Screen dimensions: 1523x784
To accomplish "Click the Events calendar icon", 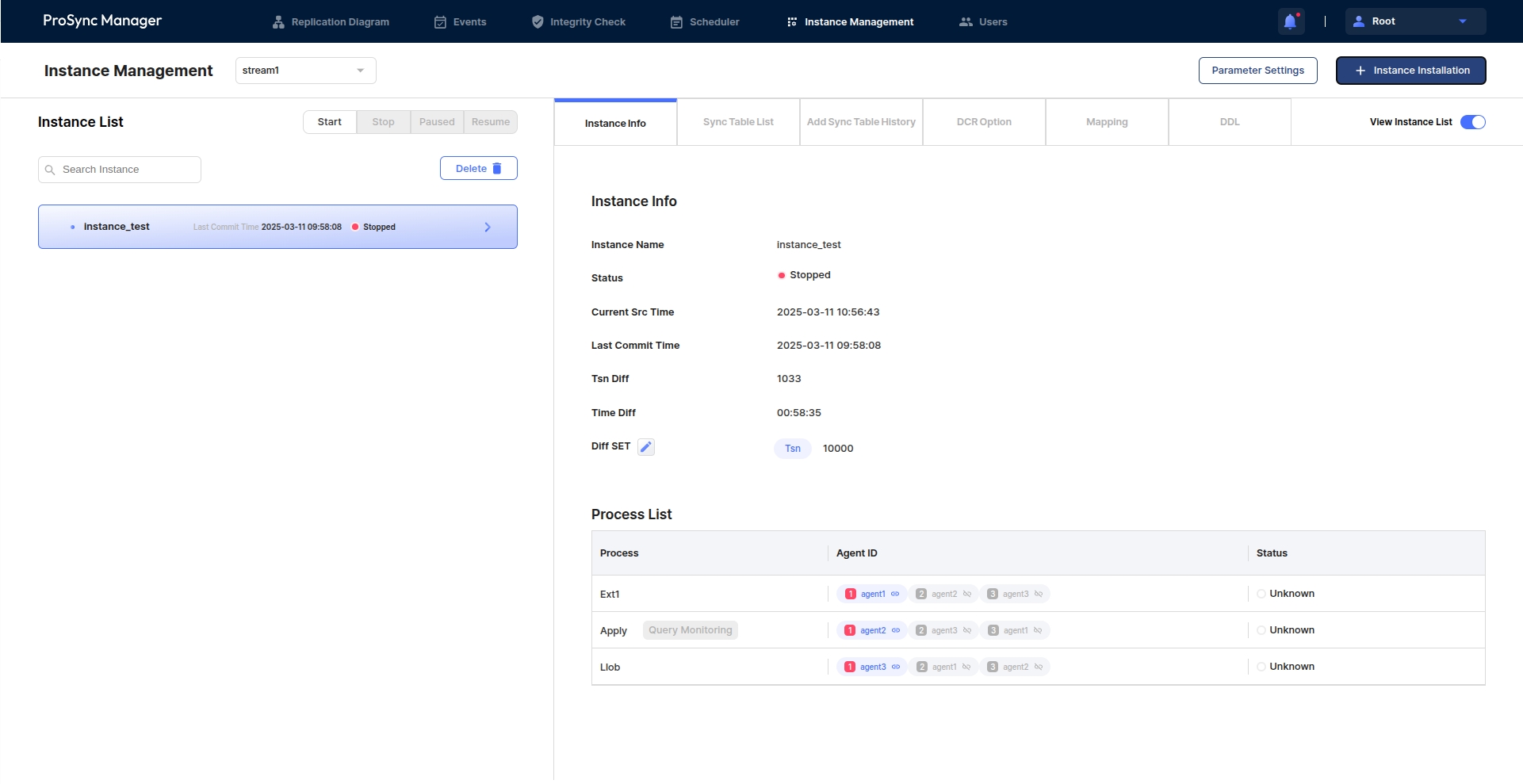I will [440, 22].
